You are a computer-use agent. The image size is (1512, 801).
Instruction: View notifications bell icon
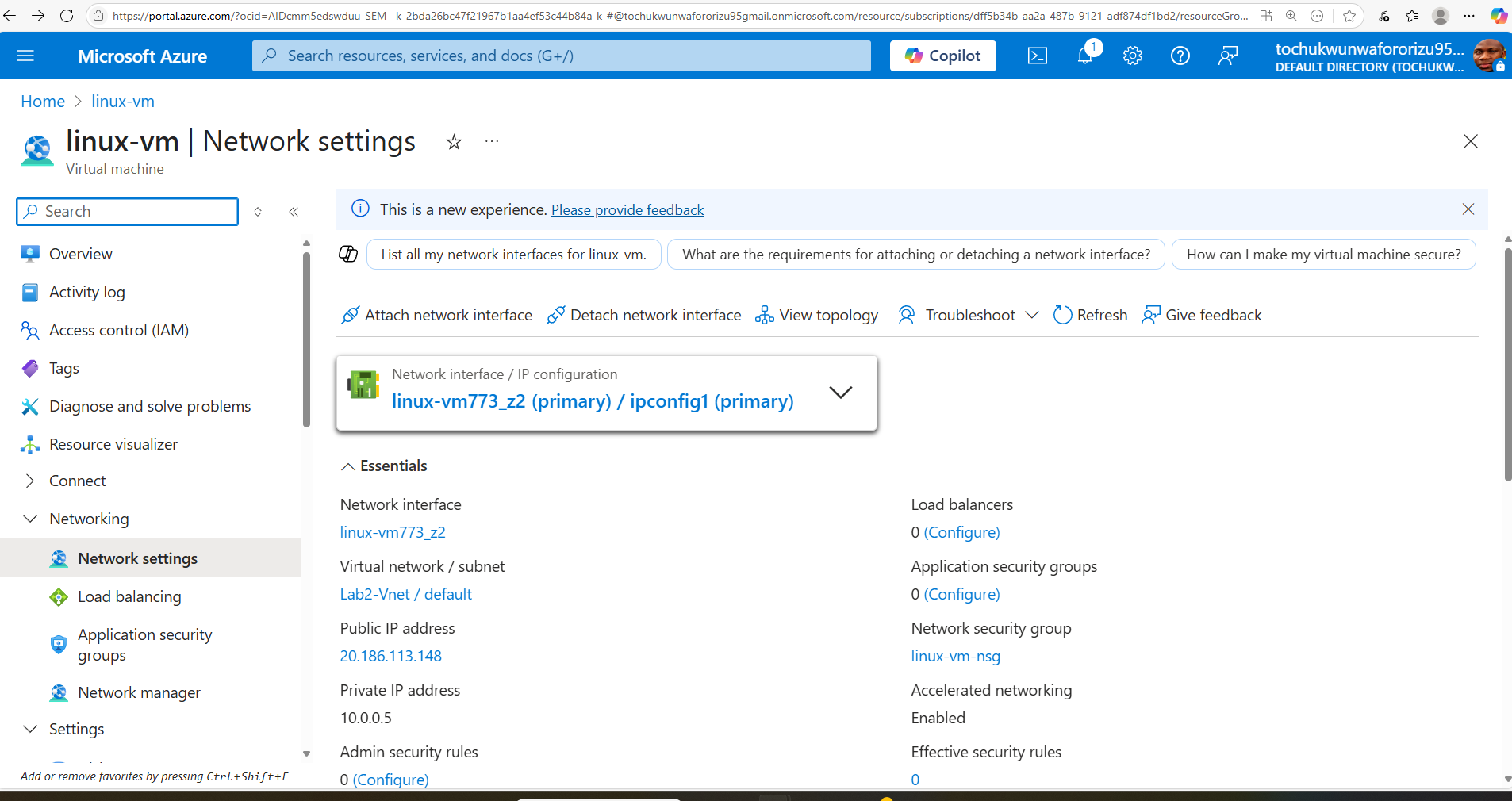[1085, 55]
